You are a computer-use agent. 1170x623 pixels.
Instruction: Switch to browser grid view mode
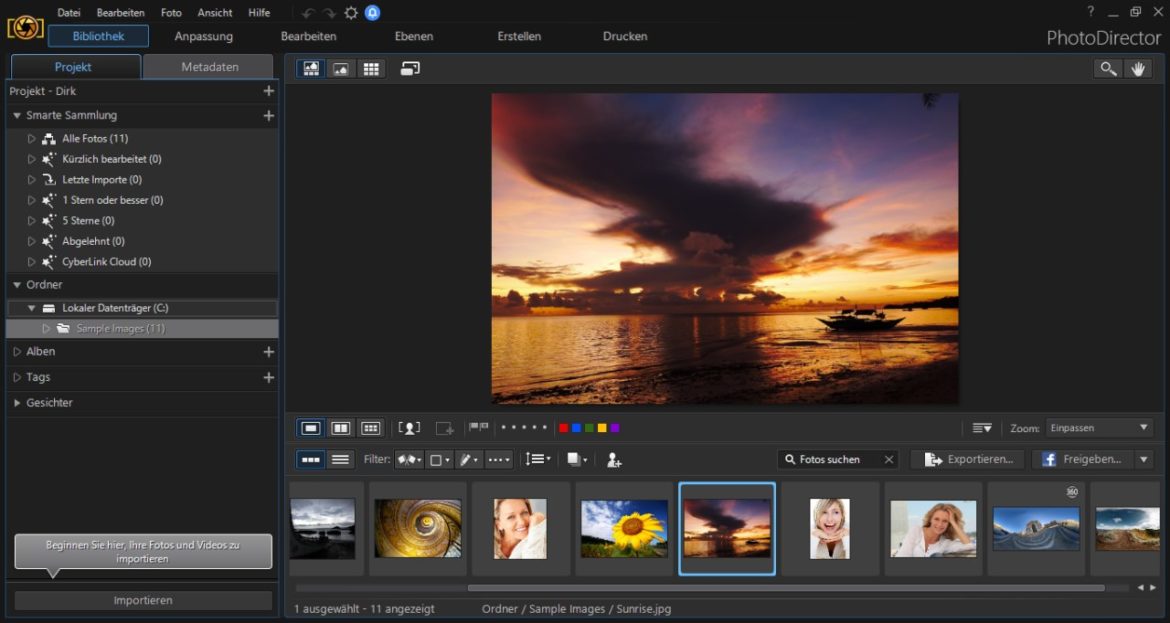click(371, 69)
